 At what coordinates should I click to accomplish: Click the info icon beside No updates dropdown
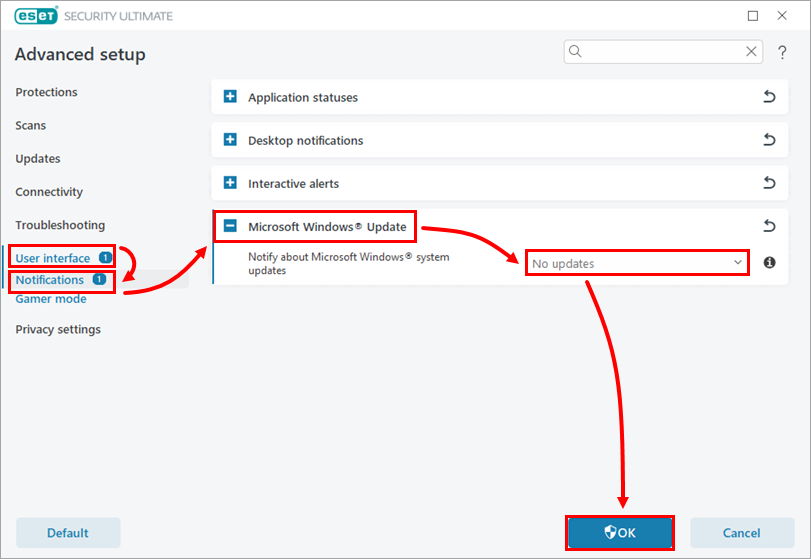pyautogui.click(x=769, y=263)
